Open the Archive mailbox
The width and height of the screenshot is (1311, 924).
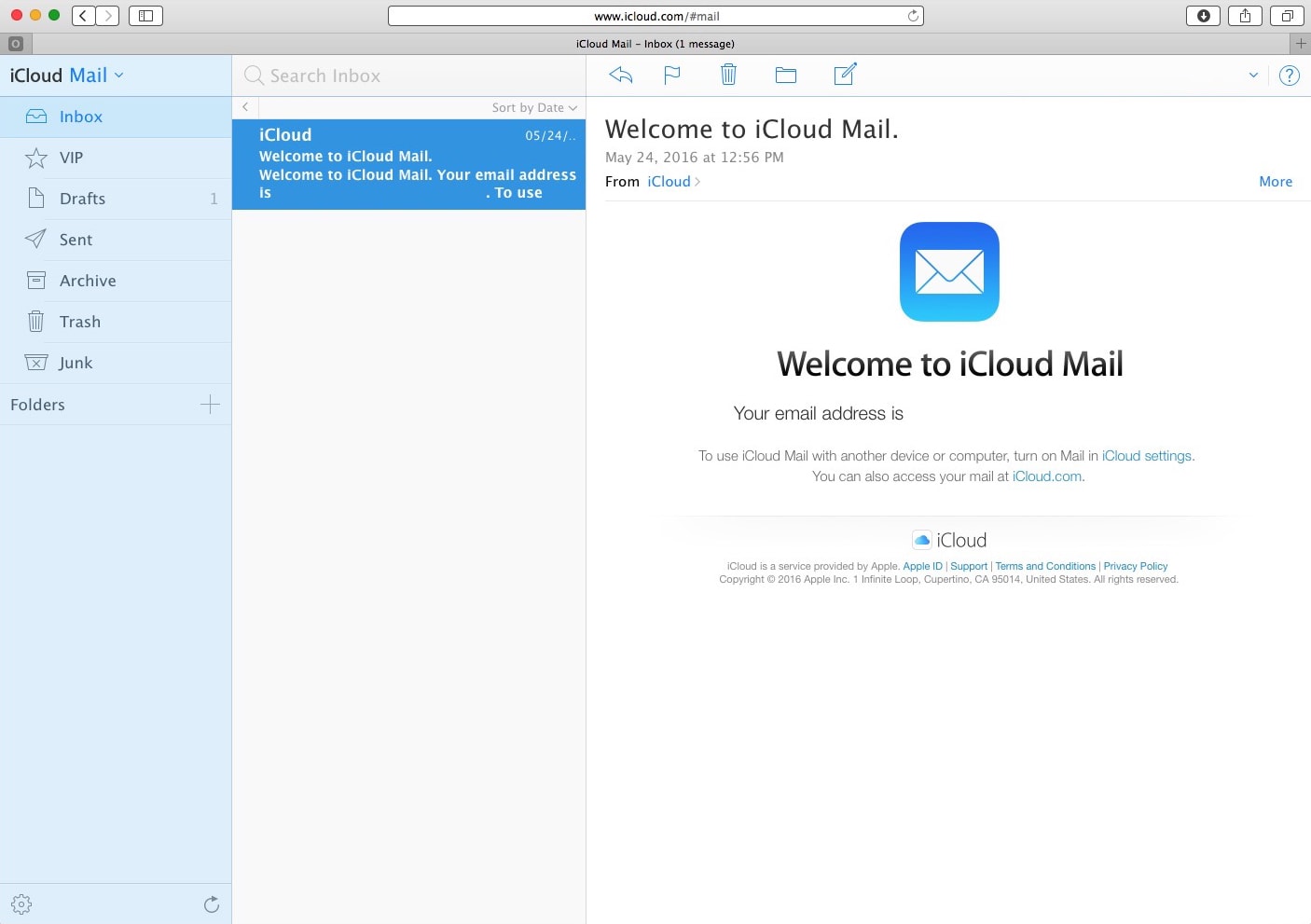(116, 281)
